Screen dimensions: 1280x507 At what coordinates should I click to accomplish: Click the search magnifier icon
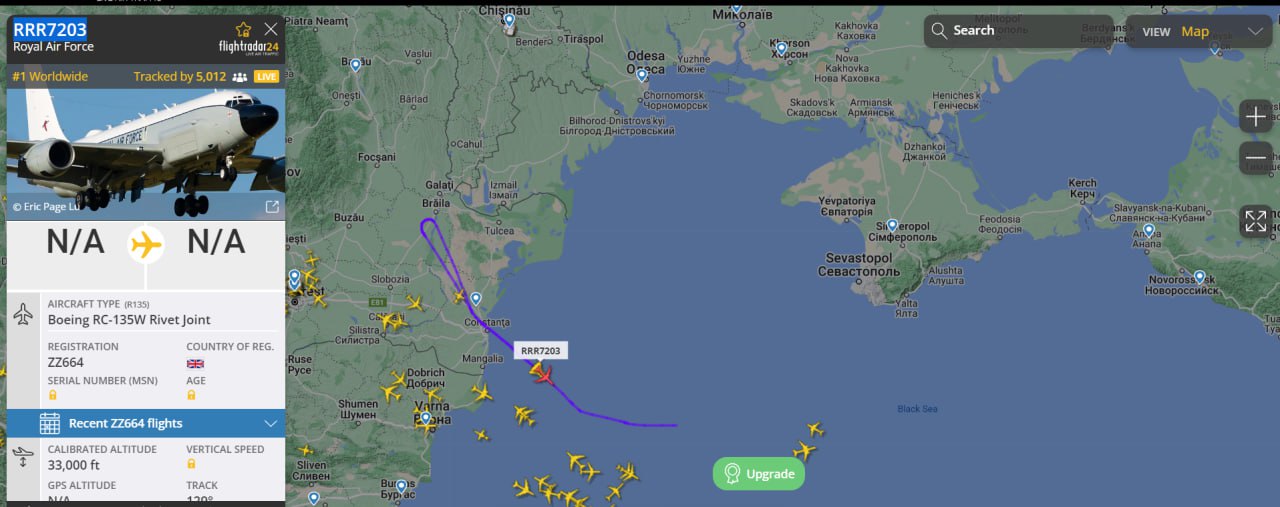click(939, 31)
